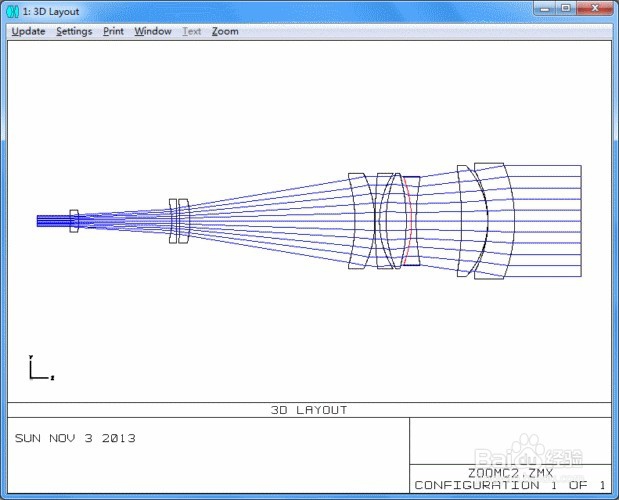Image resolution: width=619 pixels, height=500 pixels.
Task: Open the Print menu
Action: coord(113,31)
